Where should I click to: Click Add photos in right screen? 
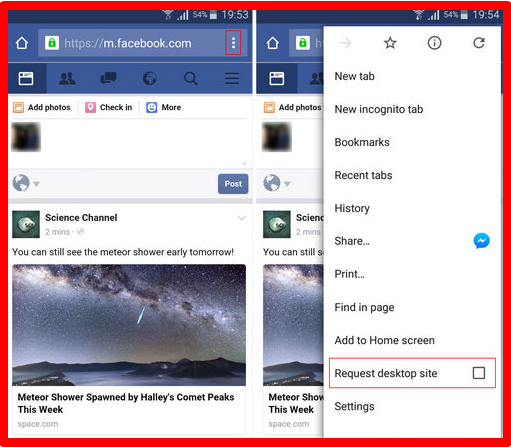pos(293,107)
